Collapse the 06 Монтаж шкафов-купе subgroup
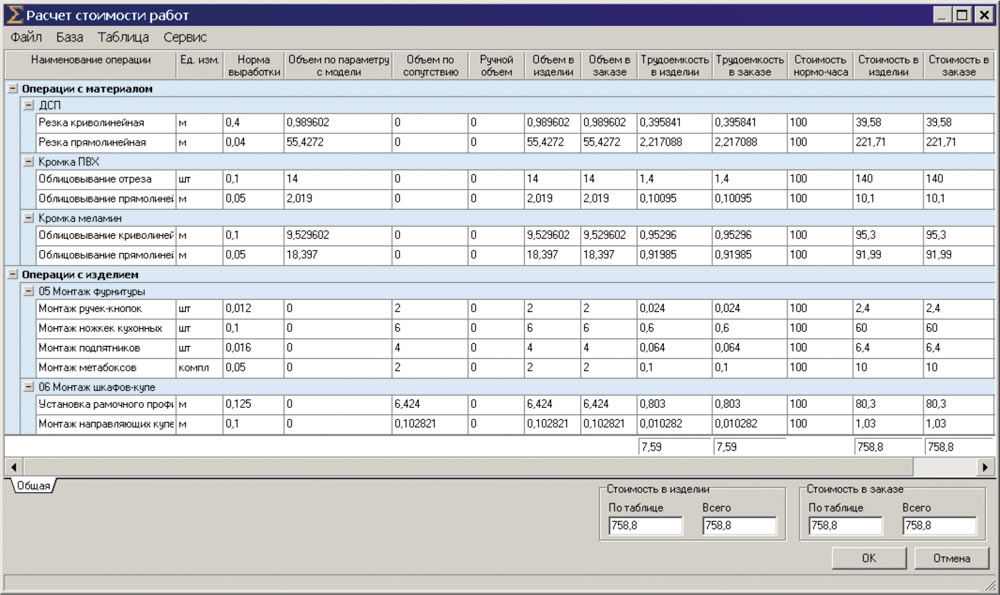1000x595 pixels. (x=29, y=387)
